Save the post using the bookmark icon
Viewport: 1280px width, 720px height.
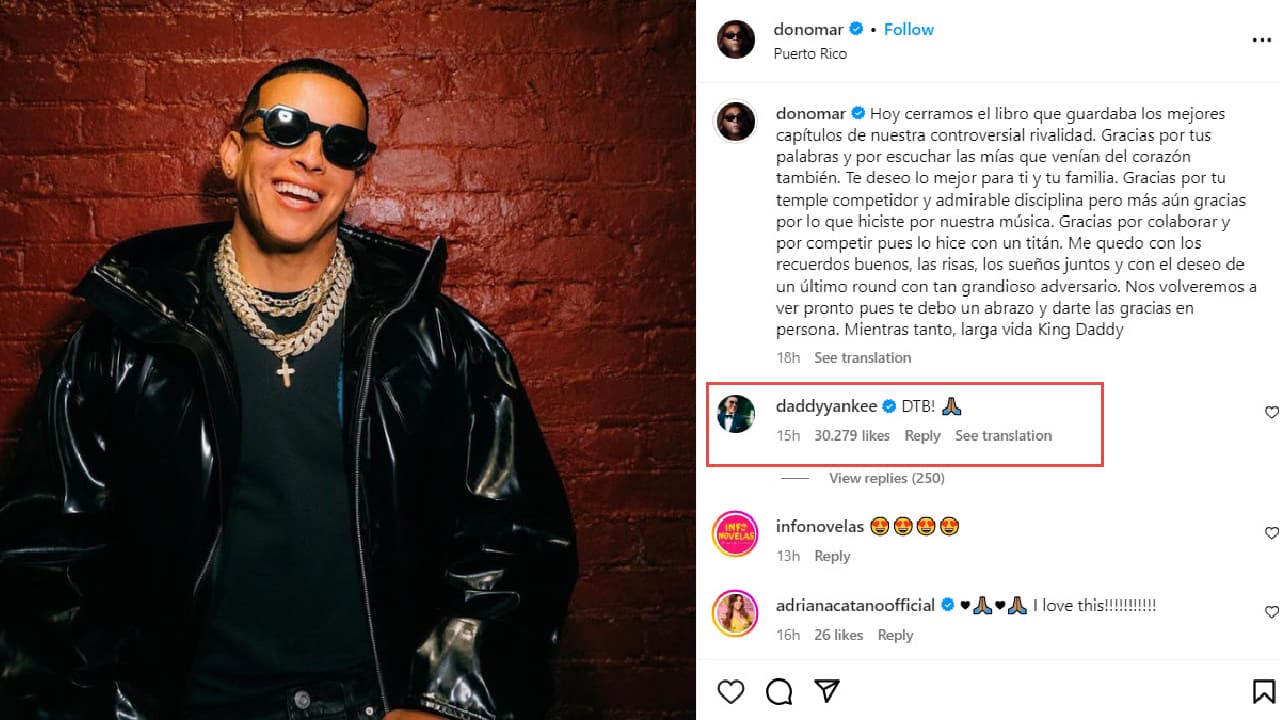tap(1262, 691)
